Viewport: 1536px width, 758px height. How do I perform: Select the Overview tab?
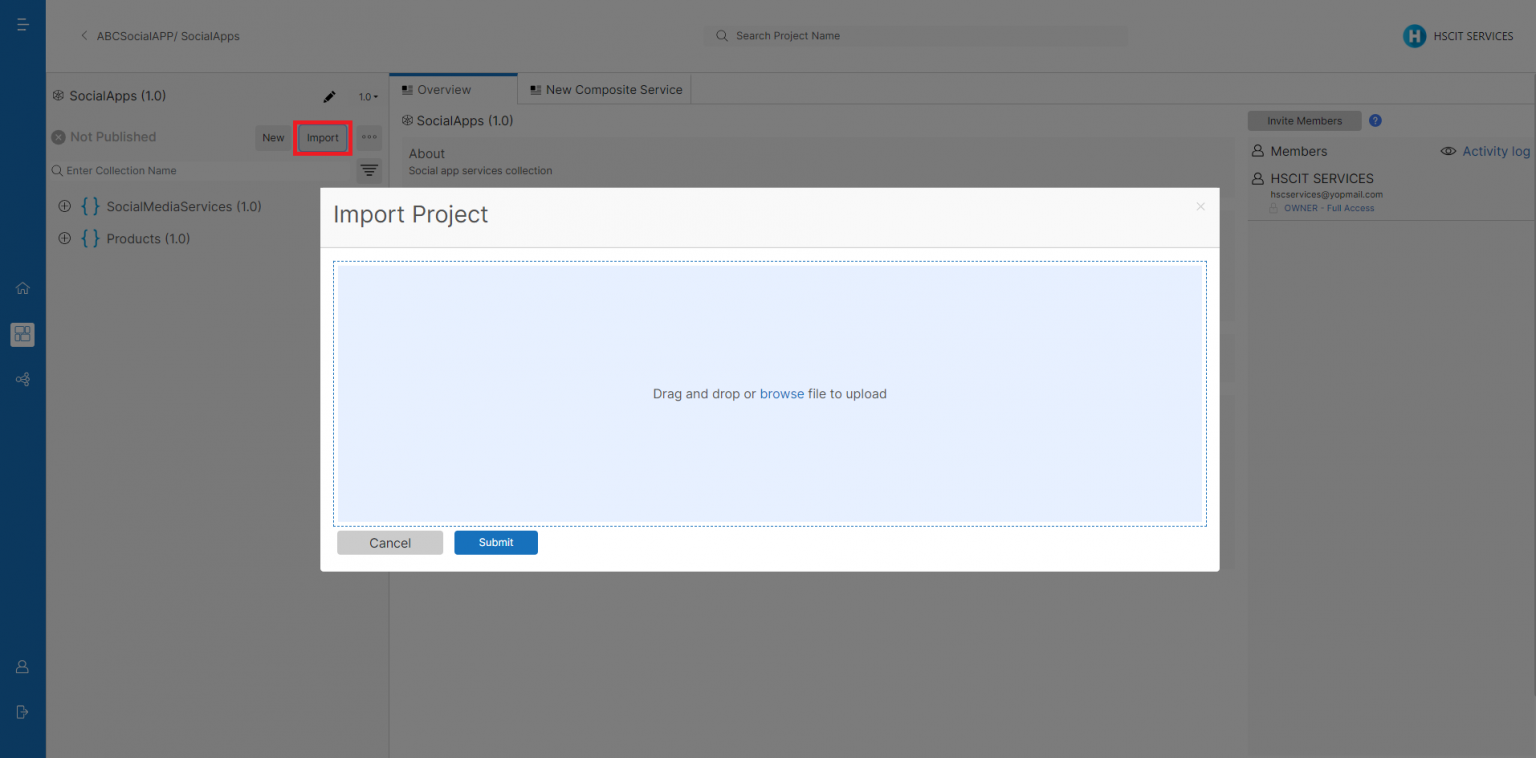tap(443, 89)
